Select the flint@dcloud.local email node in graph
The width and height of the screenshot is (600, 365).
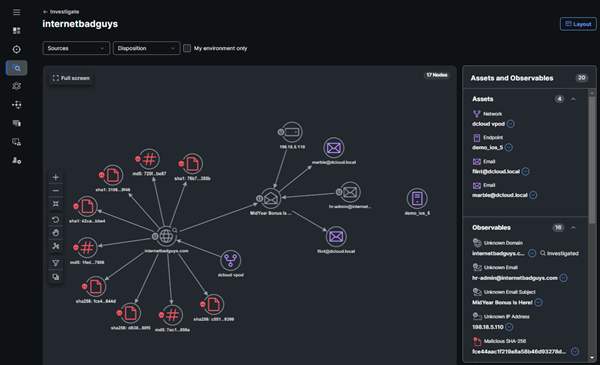(336, 237)
